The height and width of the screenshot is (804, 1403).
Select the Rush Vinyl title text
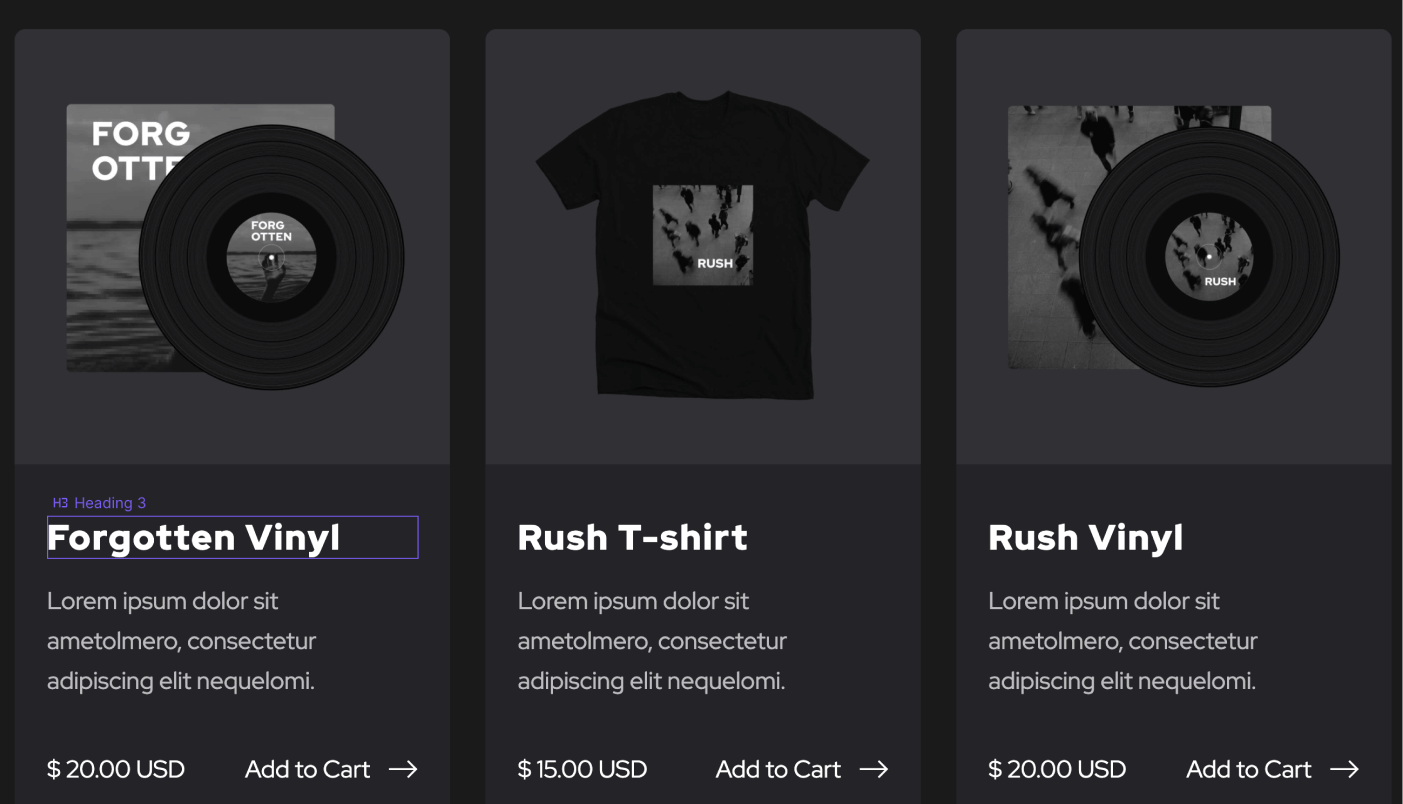pos(1085,537)
